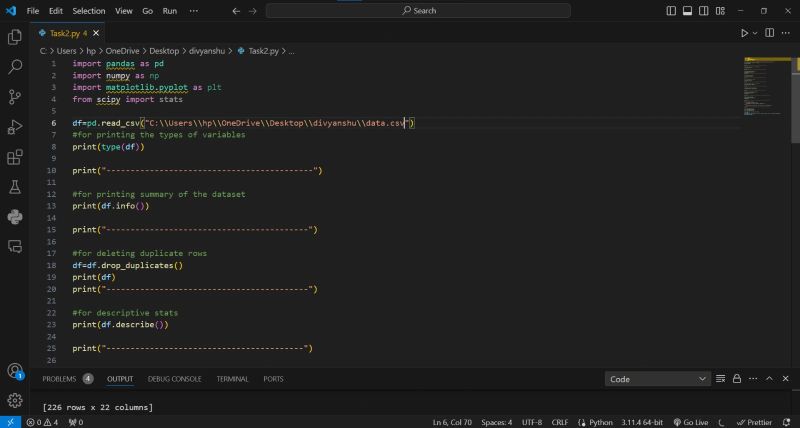Image resolution: width=800 pixels, height=428 pixels.
Task: Click the Search command center box
Action: (x=419, y=10)
